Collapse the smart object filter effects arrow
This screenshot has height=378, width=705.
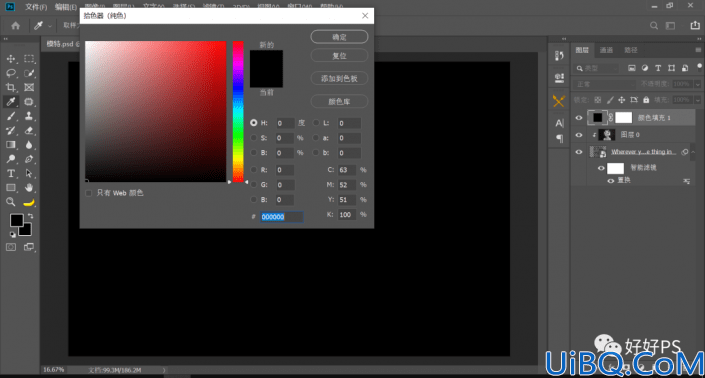click(x=693, y=152)
